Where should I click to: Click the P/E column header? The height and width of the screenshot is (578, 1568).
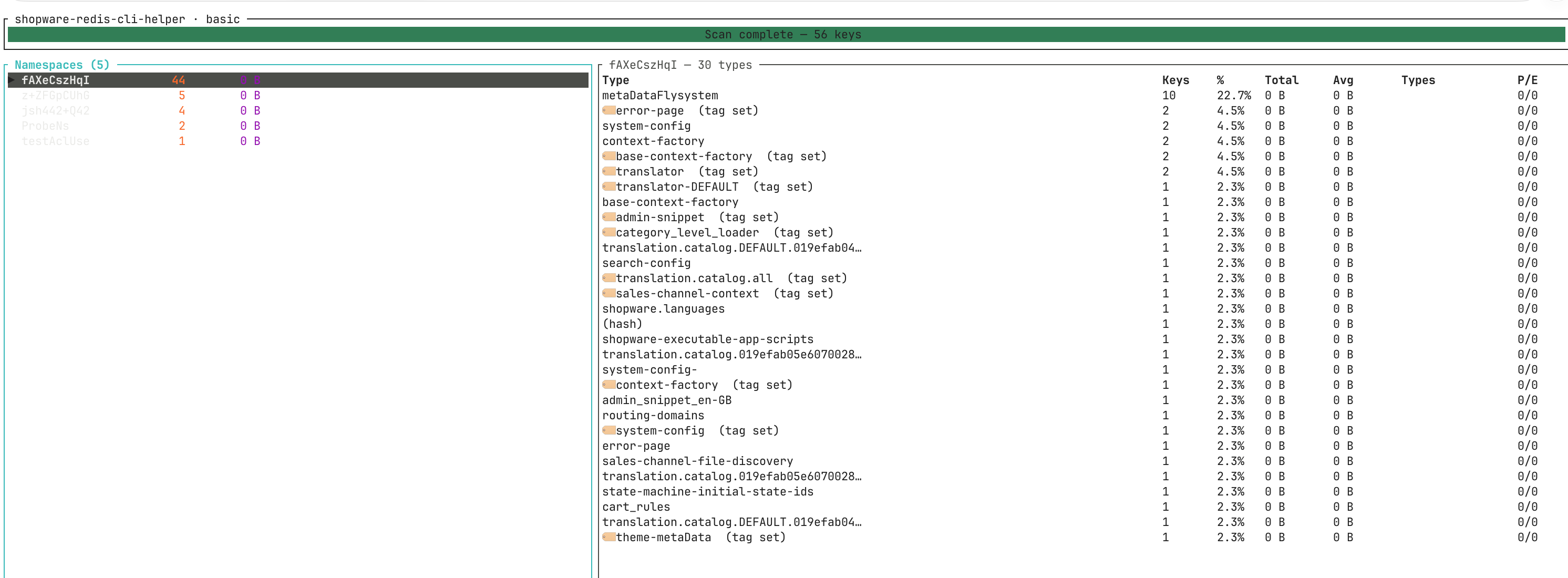pos(1527,80)
